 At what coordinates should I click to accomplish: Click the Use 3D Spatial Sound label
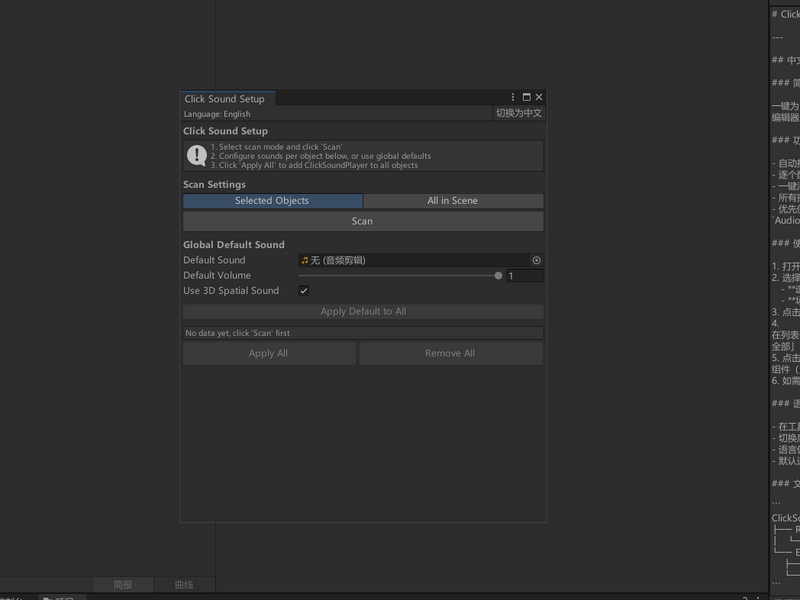tap(231, 291)
